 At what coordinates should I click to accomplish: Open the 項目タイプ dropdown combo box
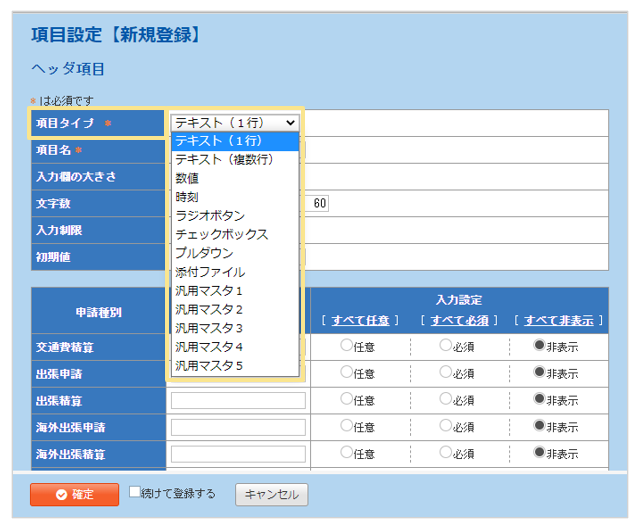[x=235, y=123]
